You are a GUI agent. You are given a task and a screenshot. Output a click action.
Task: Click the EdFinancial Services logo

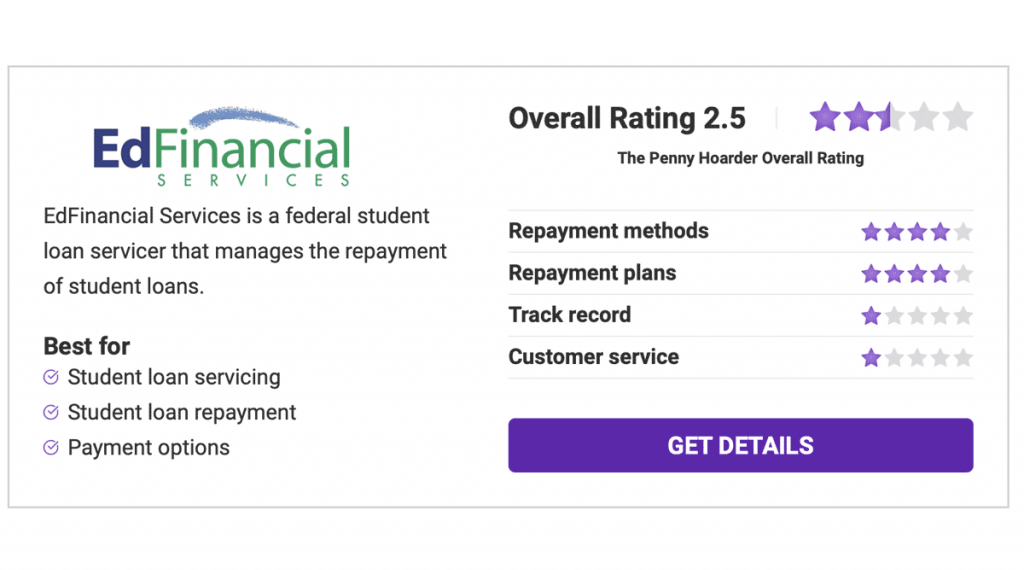point(221,148)
